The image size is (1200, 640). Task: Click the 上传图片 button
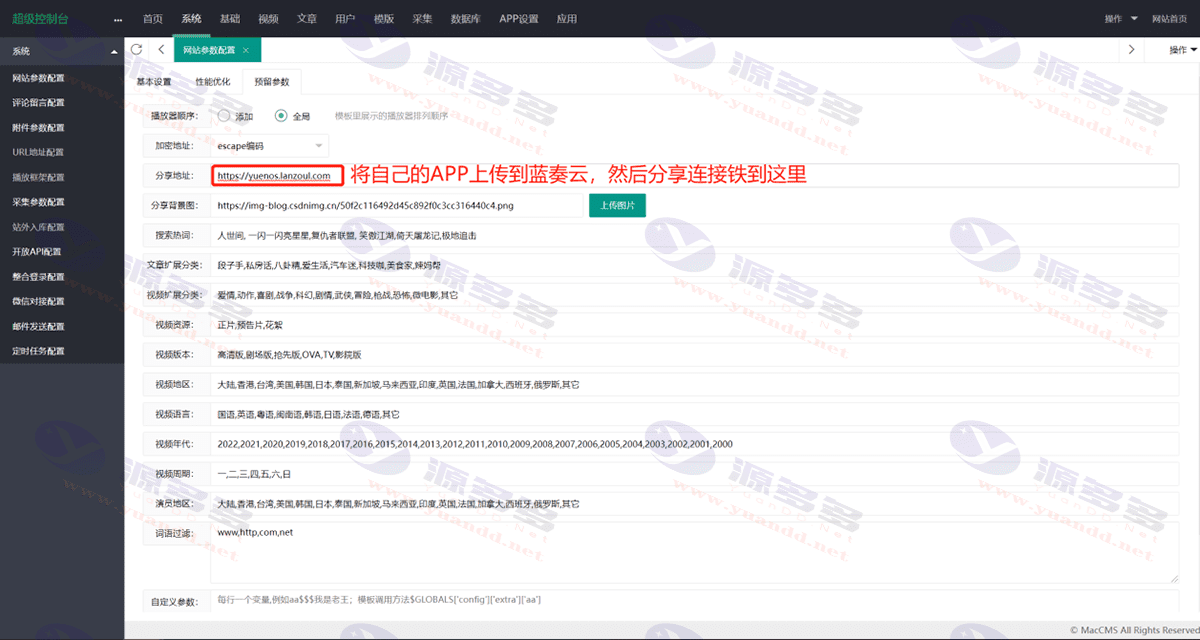point(618,205)
